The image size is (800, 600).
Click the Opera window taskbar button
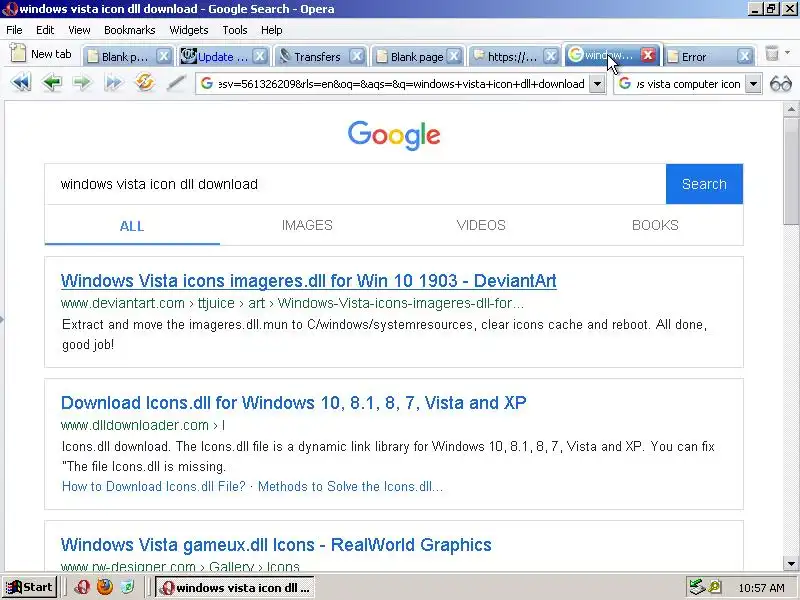235,587
